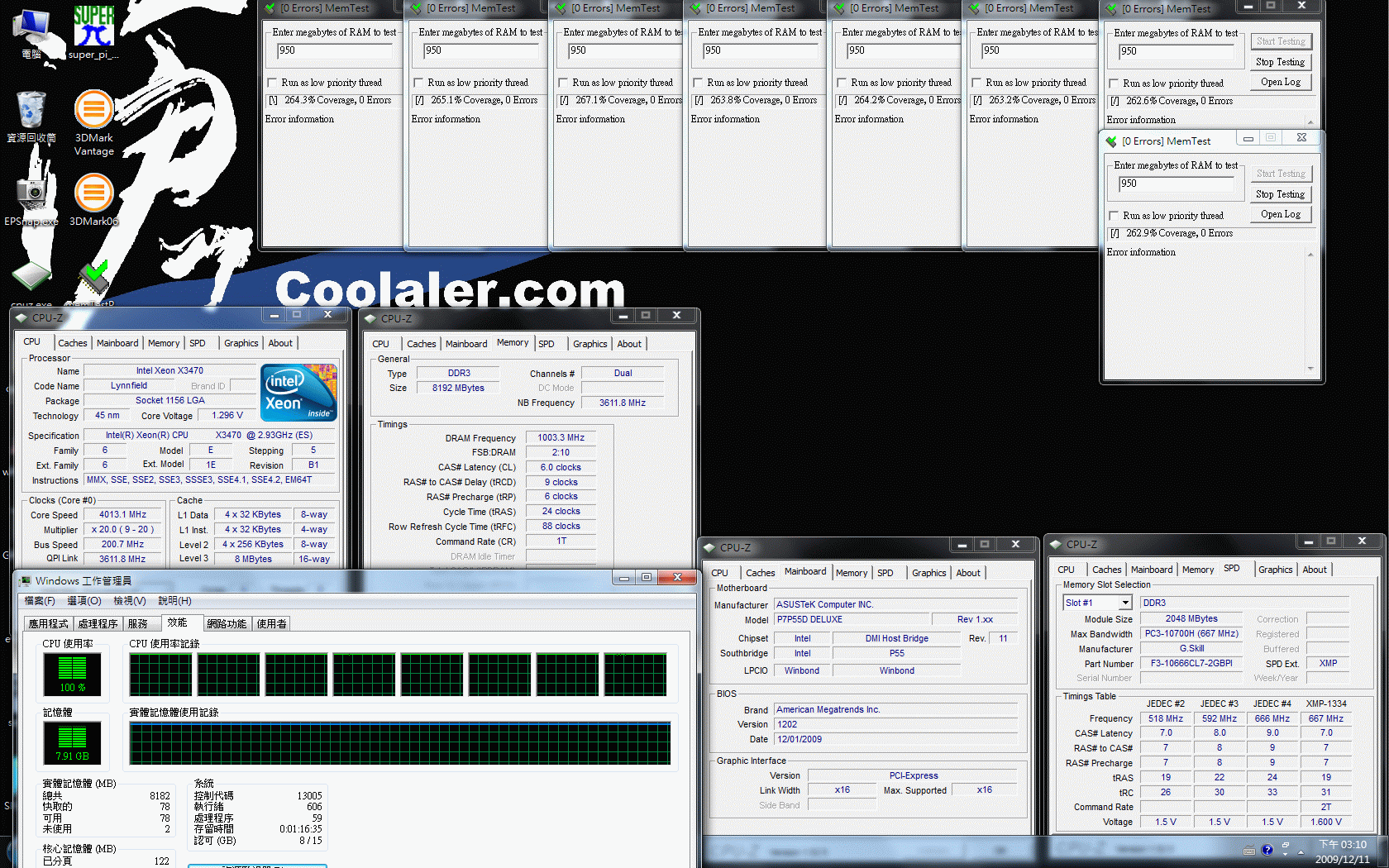
Task: Toggle low priority thread in frontmost MemTest
Action: pos(1114,216)
